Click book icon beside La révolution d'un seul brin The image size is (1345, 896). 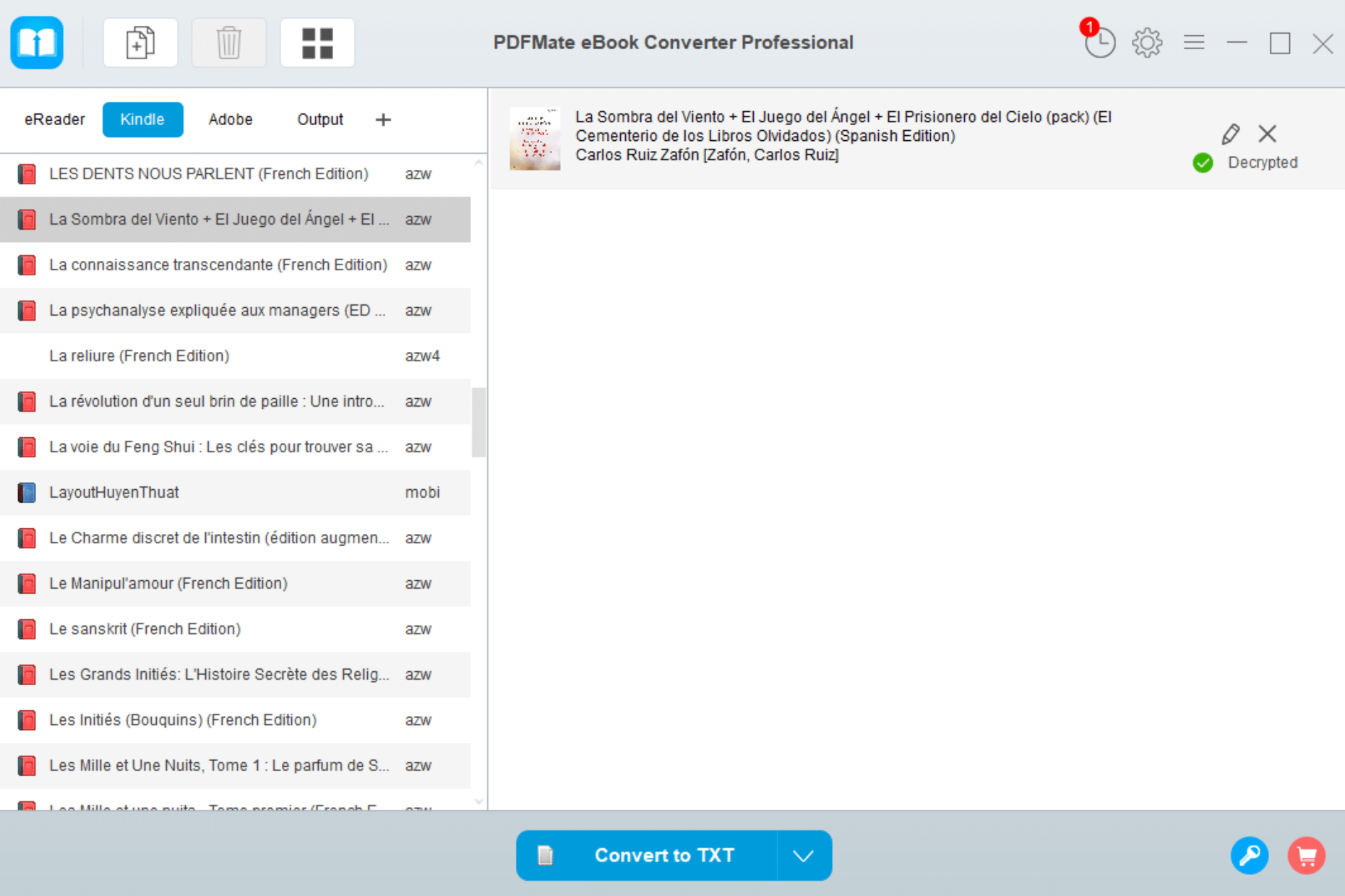pyautogui.click(x=27, y=402)
